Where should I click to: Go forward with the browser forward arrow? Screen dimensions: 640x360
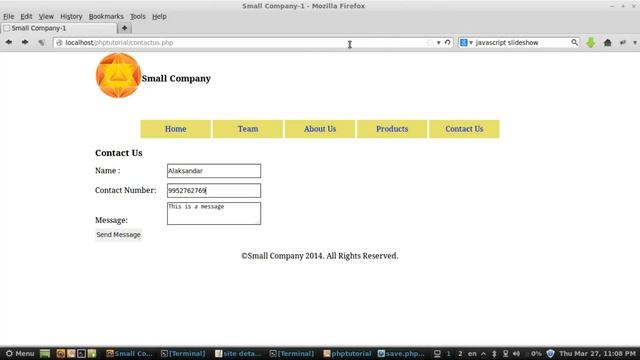[x=25, y=42]
